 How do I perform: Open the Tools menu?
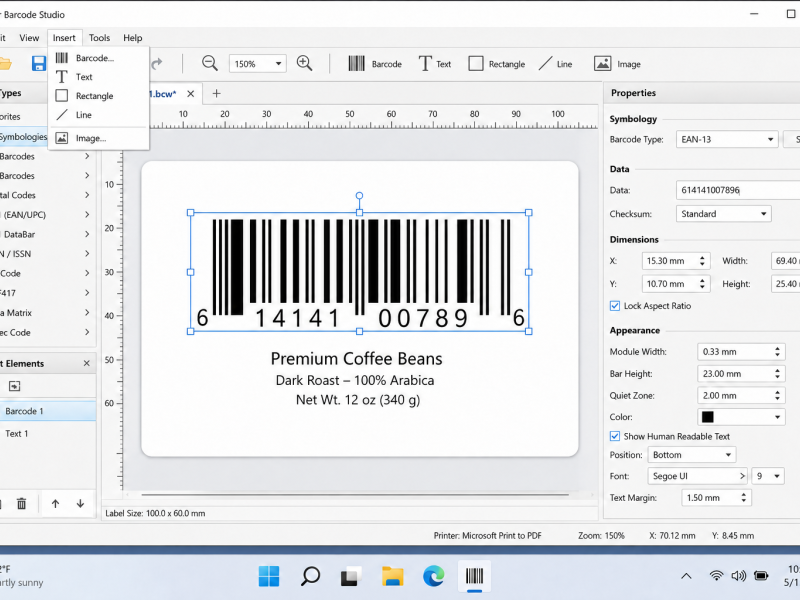tap(99, 38)
